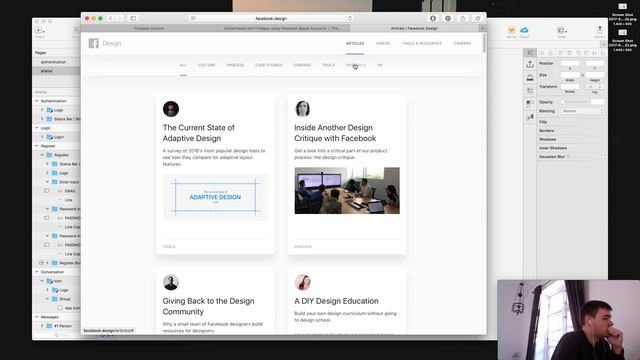Click the Size width input field
This screenshot has height=360, width=640.
570,75
